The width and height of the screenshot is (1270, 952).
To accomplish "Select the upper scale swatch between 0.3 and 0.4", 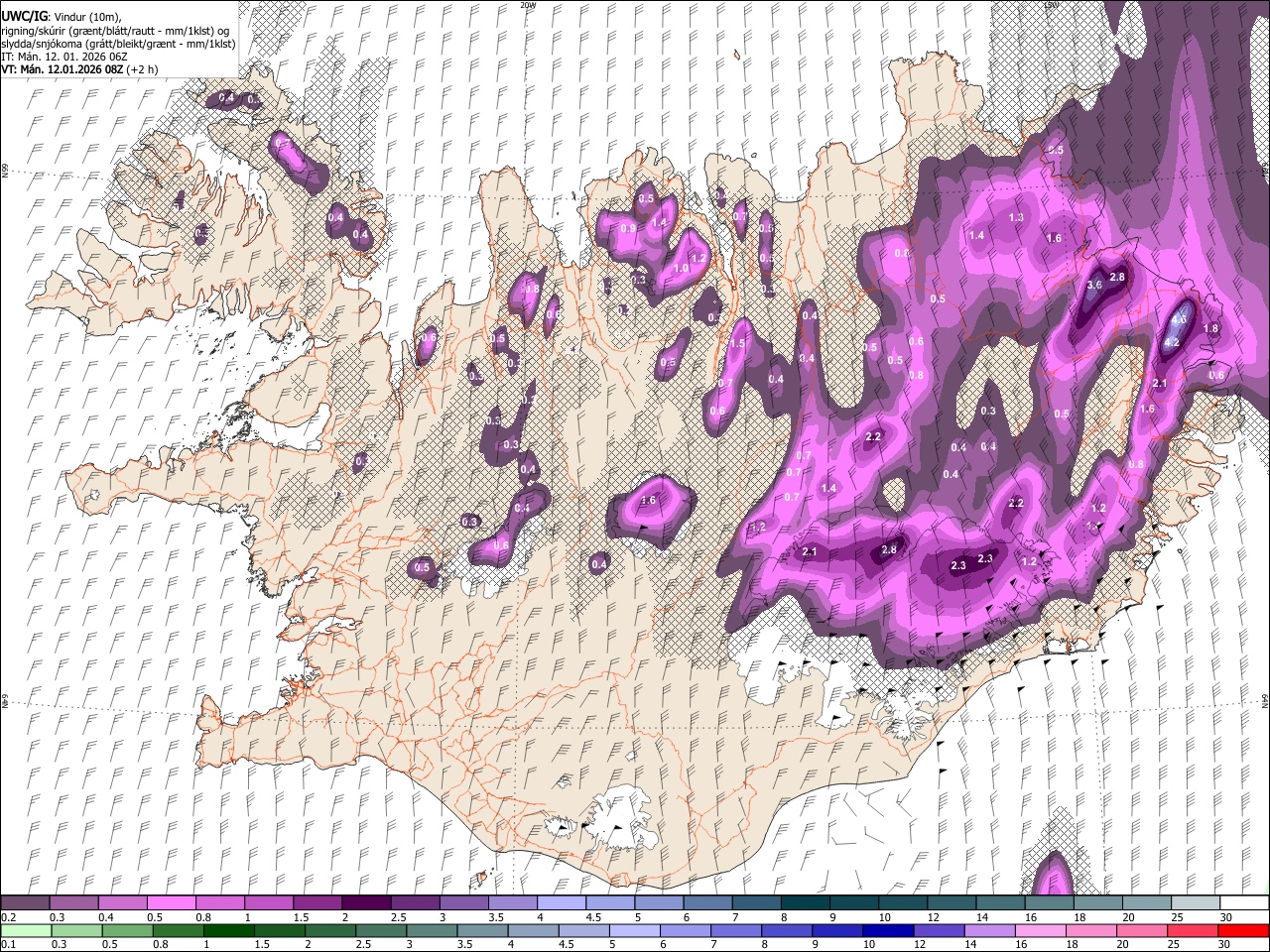I will click(73, 902).
